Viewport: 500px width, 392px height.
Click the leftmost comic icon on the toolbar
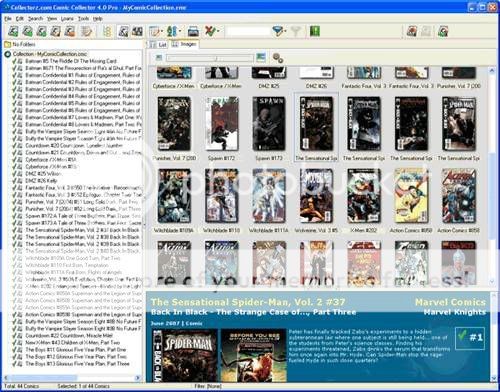[x=13, y=31]
